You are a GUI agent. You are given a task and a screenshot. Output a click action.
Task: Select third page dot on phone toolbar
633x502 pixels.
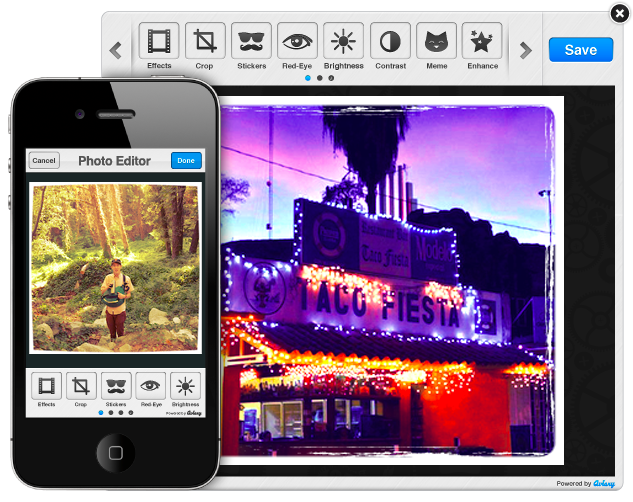click(x=121, y=413)
